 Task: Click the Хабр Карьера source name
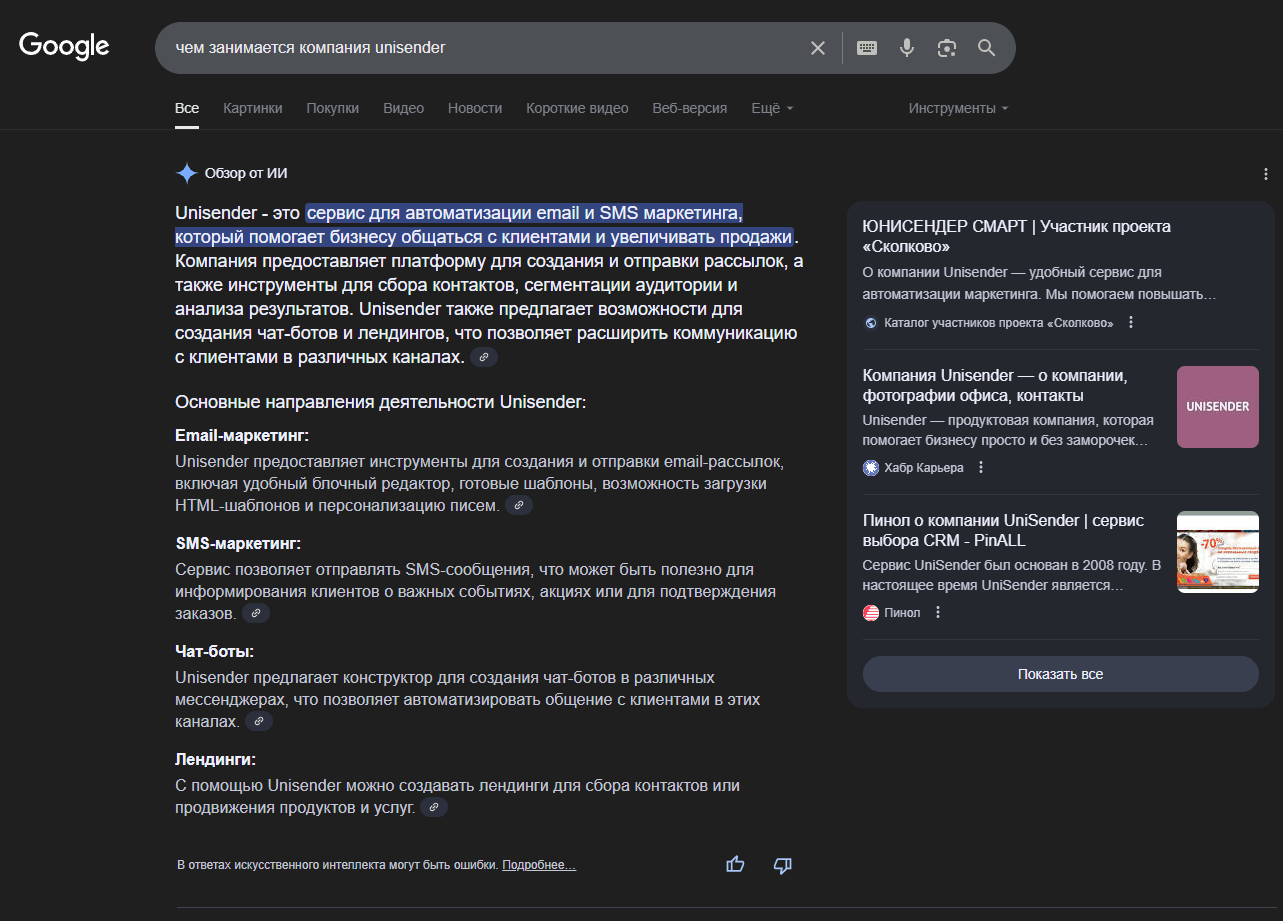(924, 467)
